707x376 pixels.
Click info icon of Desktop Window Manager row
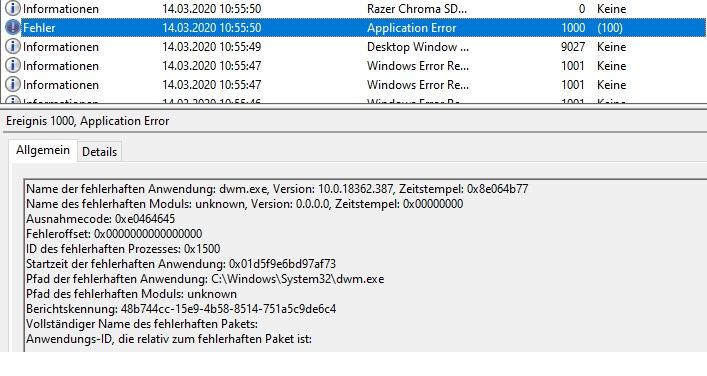pos(13,46)
